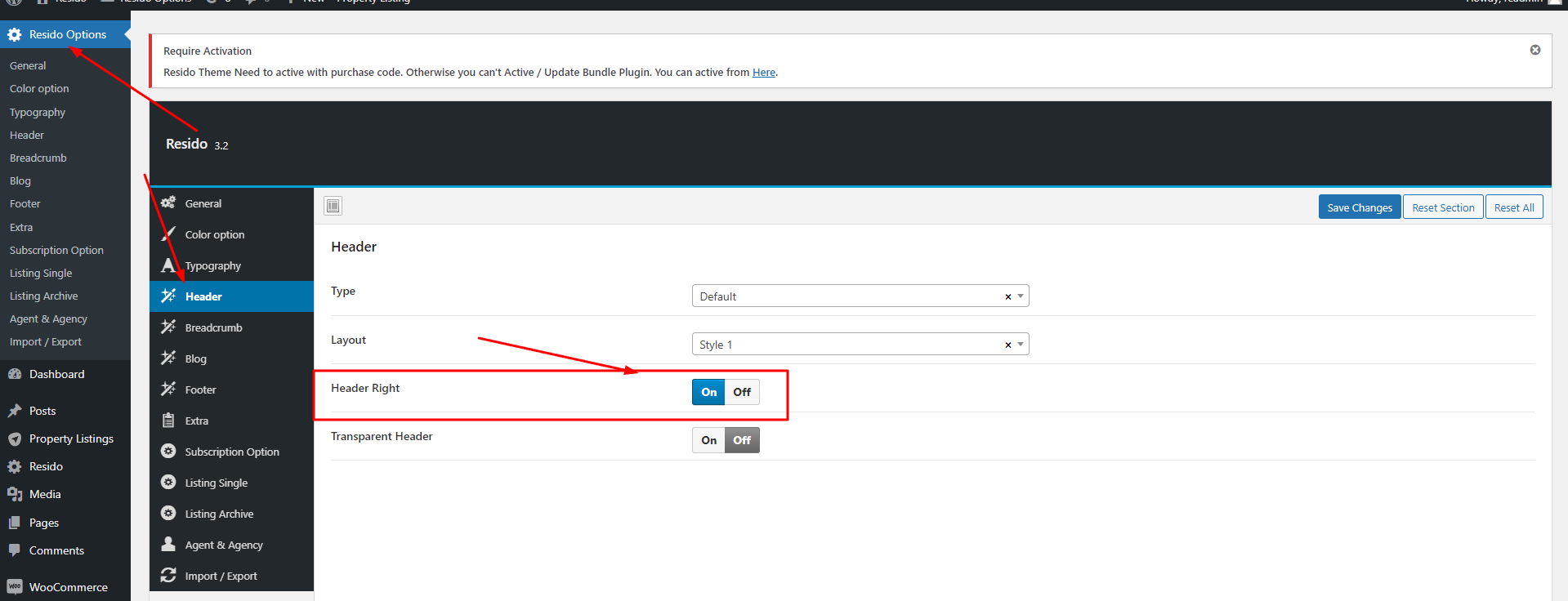1568x601 pixels.
Task: Click the expand all sections icon
Action: [x=333, y=206]
